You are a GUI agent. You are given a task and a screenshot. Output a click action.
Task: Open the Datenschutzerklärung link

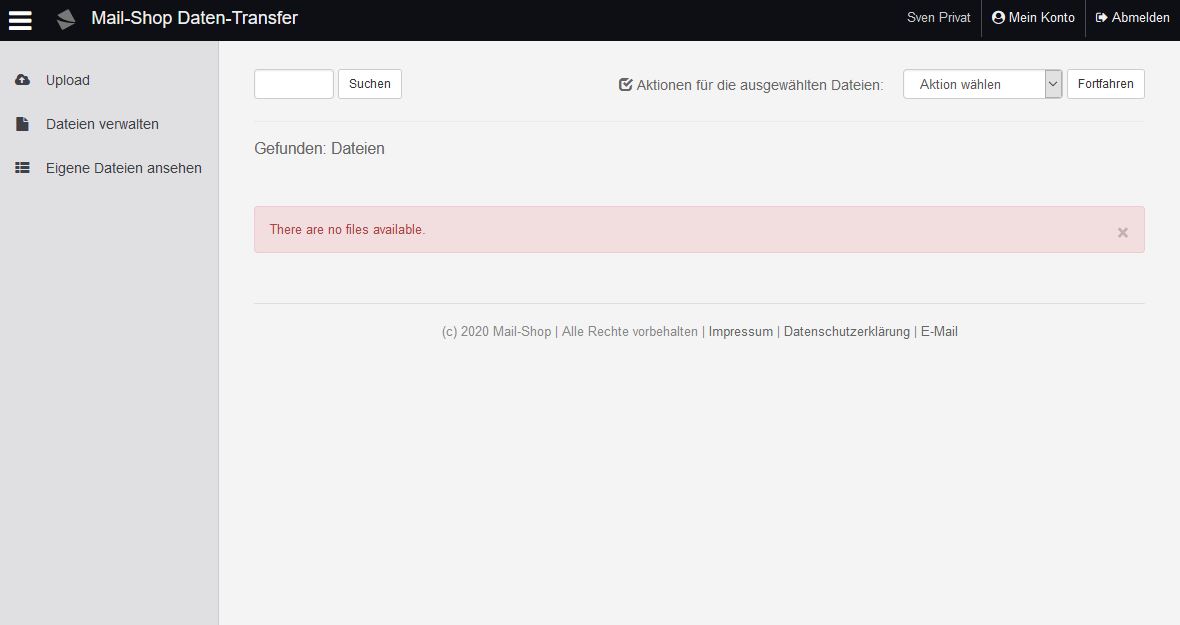(x=846, y=332)
